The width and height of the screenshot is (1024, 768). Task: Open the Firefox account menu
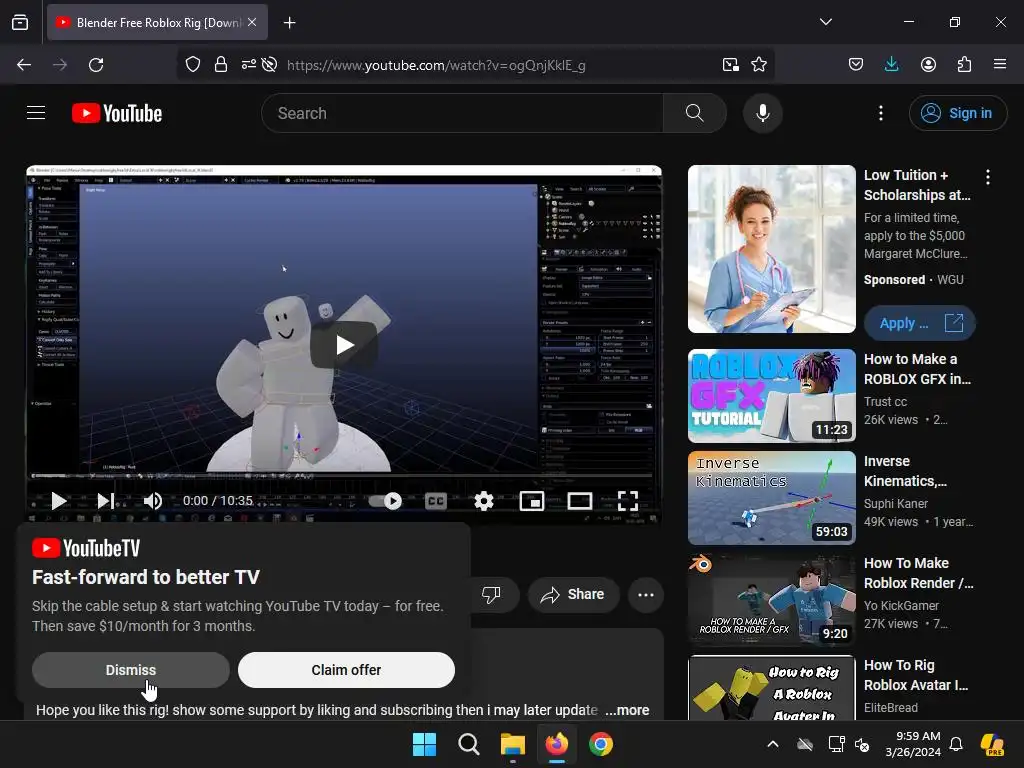pyautogui.click(x=928, y=65)
